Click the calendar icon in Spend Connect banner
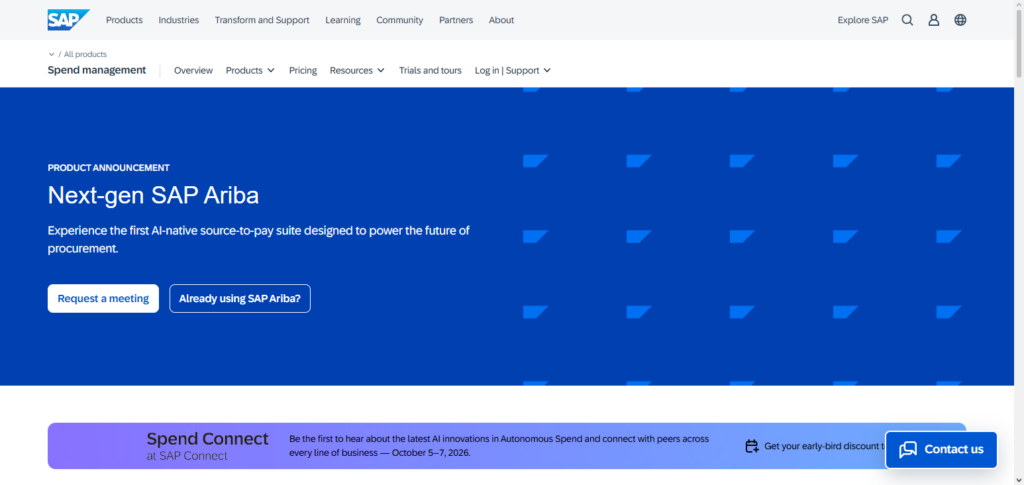Image resolution: width=1024 pixels, height=485 pixels. pos(752,446)
